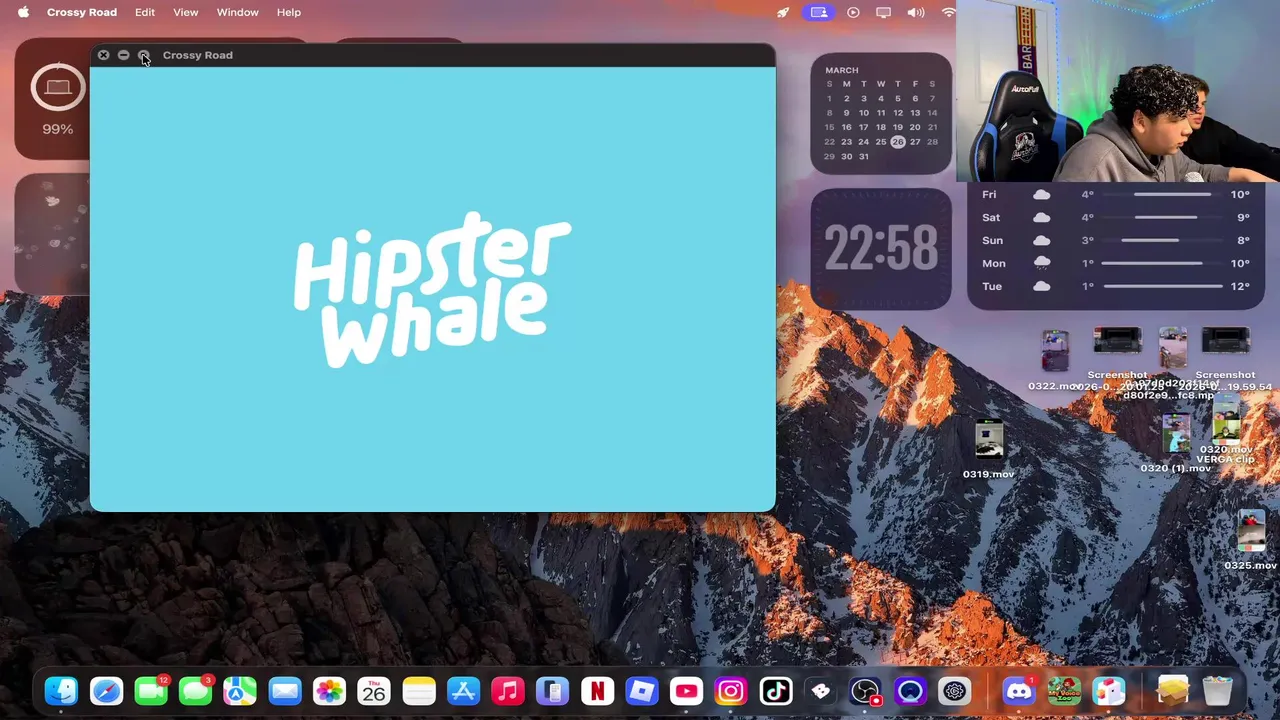Open Instagram from the dock
1280x720 pixels.
click(731, 691)
